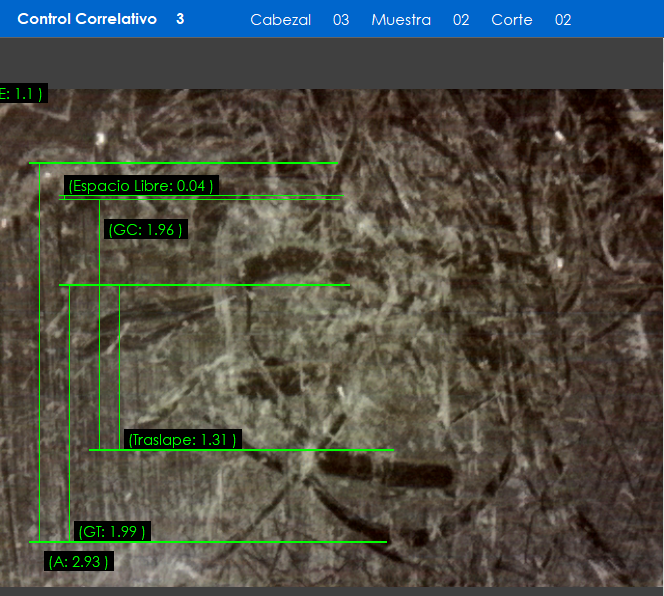
Task: Select the A: 2.93 measurement label
Action: click(x=78, y=562)
